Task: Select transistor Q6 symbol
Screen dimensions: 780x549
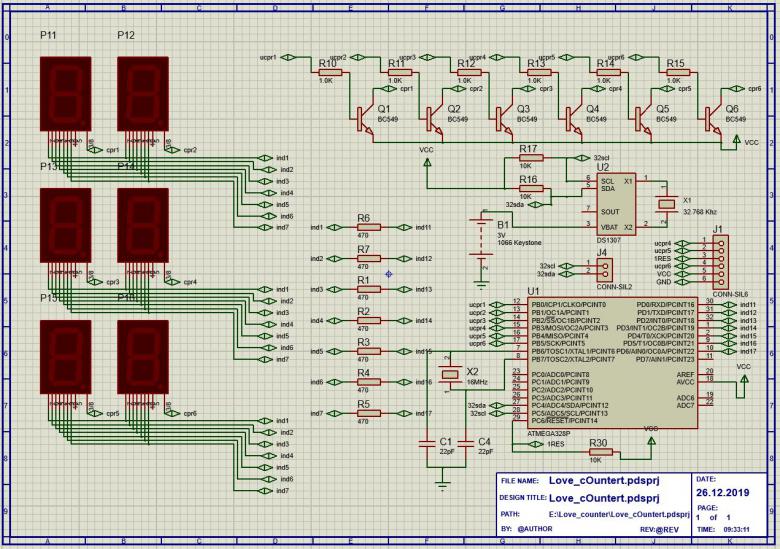Action: [x=713, y=119]
